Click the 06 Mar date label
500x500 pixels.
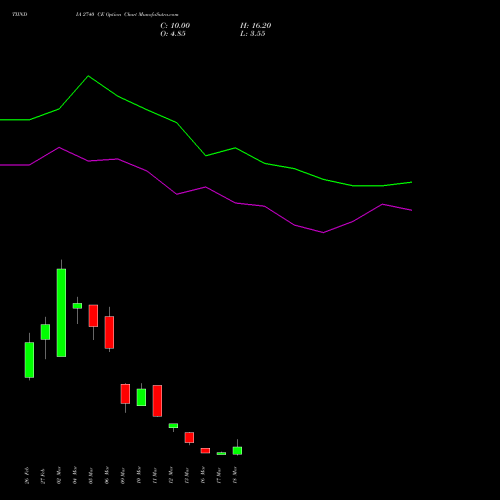107,476
